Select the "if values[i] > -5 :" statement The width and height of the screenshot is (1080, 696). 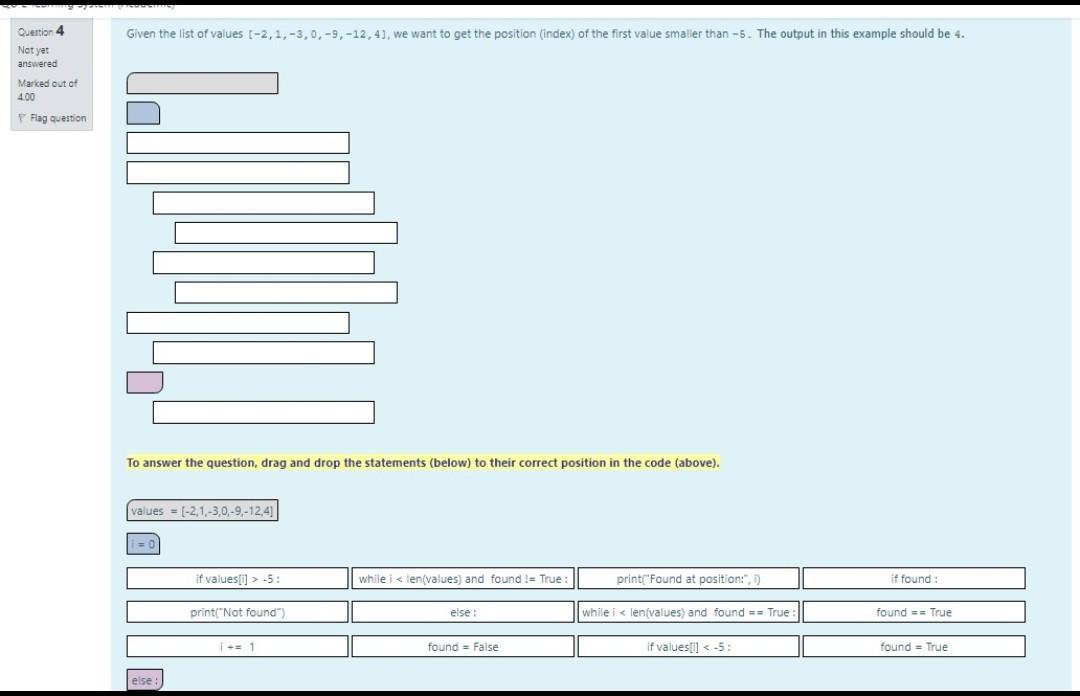[237, 578]
